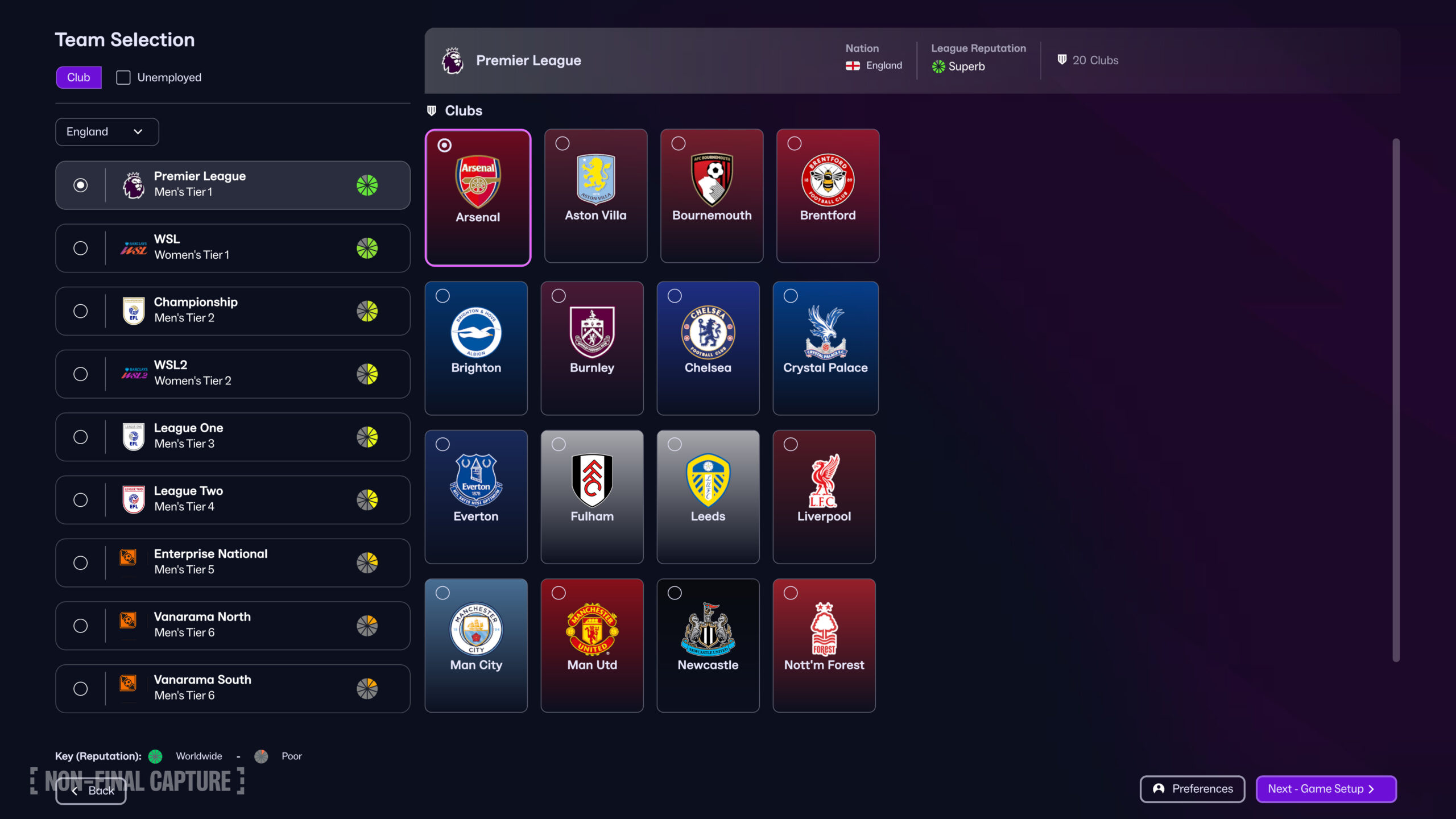Viewport: 1456px width, 819px height.
Task: Pick the Man City crest
Action: tap(476, 629)
